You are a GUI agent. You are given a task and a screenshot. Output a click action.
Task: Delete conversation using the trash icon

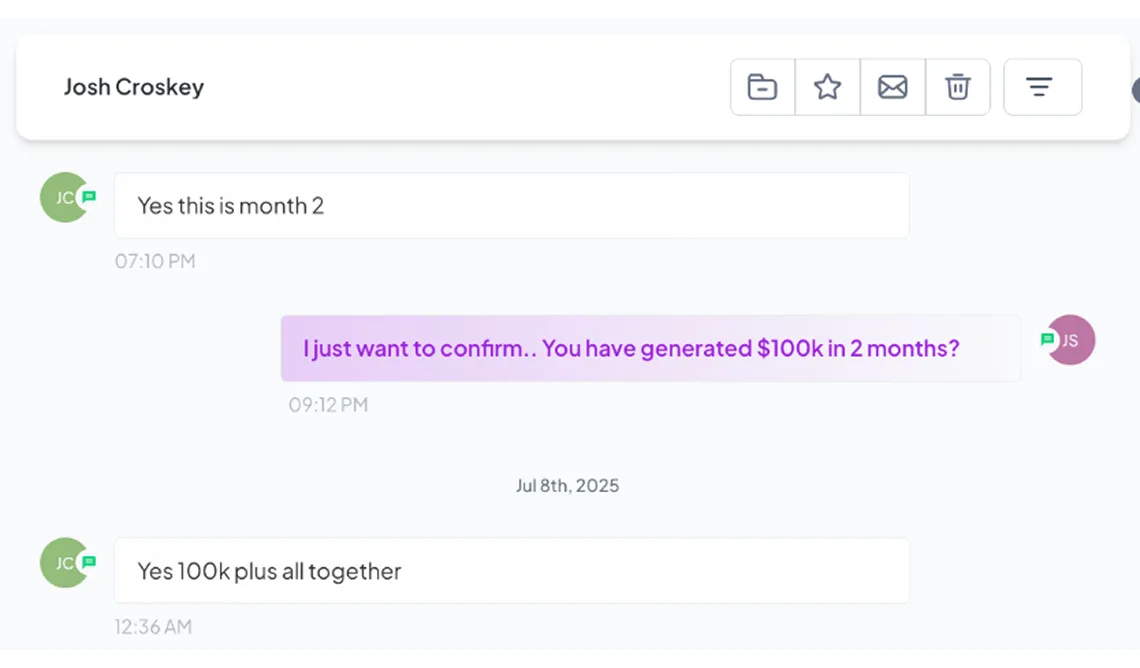coord(958,87)
